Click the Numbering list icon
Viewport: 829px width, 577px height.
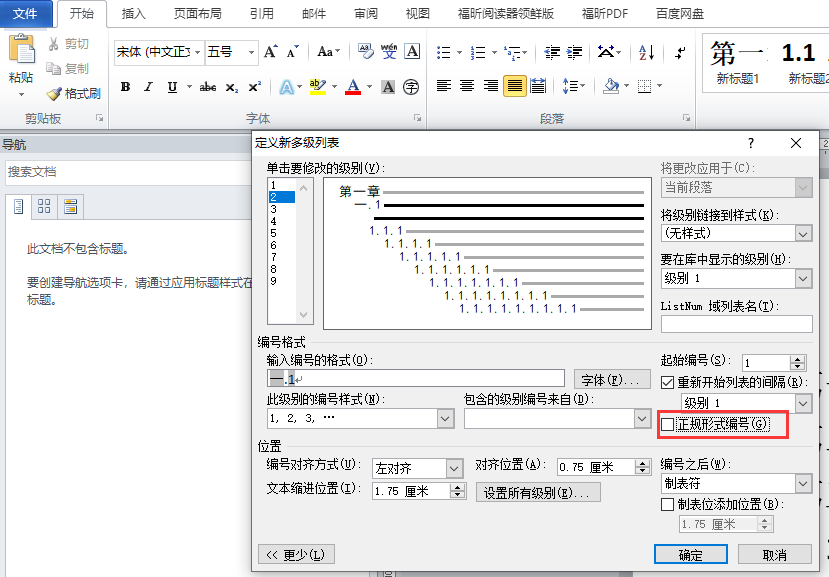pyautogui.click(x=478, y=52)
